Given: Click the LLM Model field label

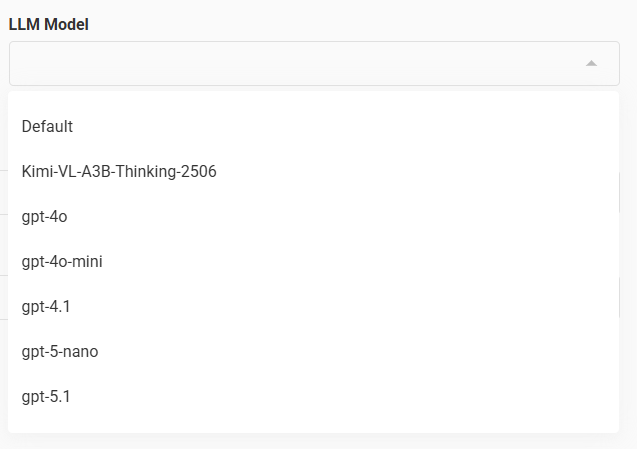Looking at the screenshot, I should point(49,24).
